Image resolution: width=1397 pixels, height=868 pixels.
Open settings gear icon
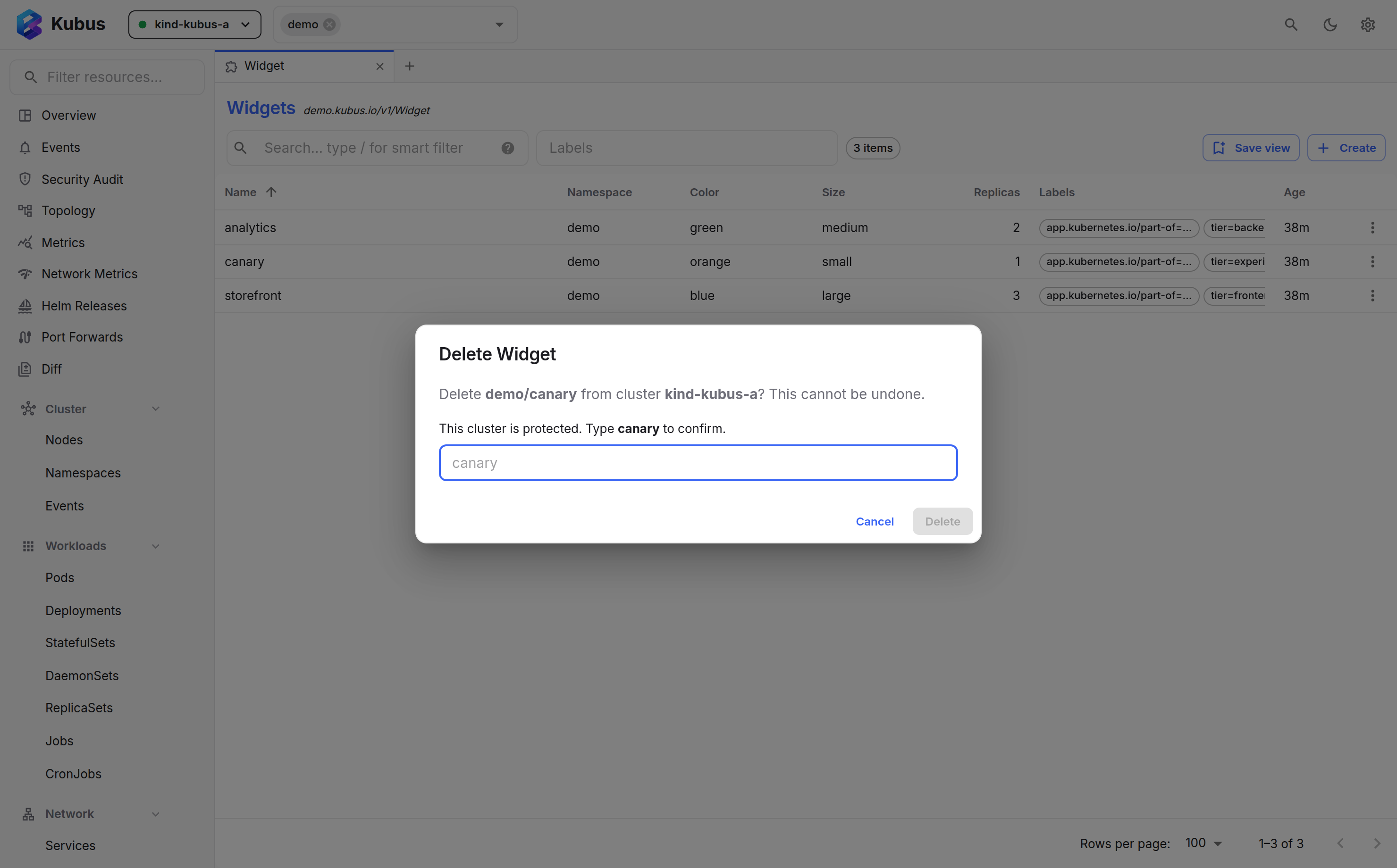[x=1368, y=25]
